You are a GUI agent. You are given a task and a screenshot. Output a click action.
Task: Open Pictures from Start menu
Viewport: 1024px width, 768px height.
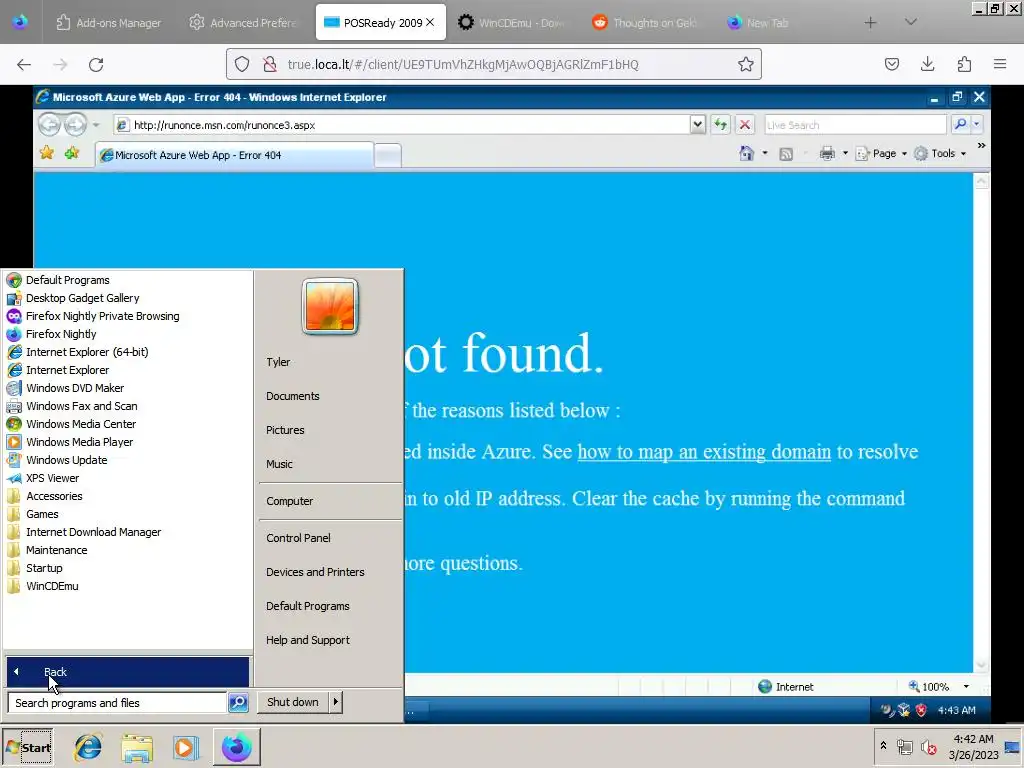pyautogui.click(x=285, y=430)
